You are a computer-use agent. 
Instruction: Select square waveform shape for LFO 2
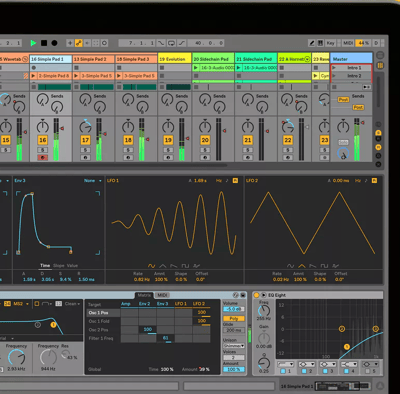pyautogui.click(x=324, y=266)
